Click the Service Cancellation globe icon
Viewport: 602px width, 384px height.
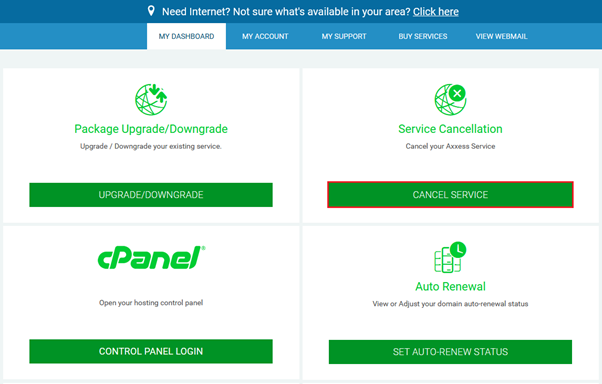coord(450,99)
